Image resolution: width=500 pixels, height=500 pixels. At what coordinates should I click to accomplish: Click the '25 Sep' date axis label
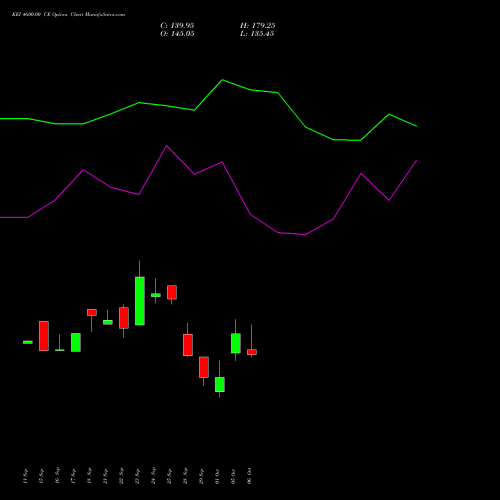[x=170, y=476]
